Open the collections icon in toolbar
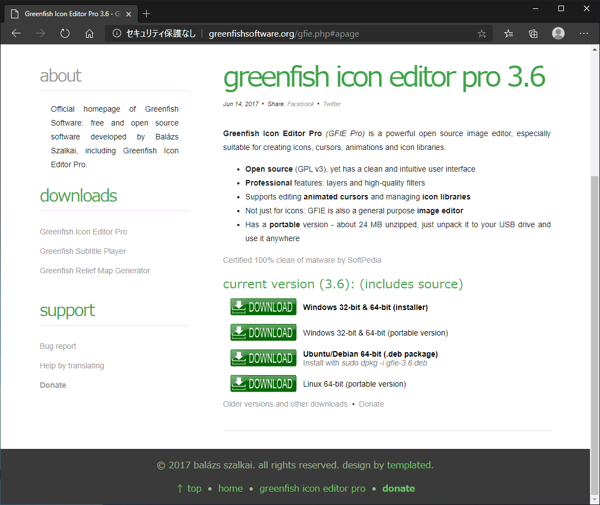 533,34
